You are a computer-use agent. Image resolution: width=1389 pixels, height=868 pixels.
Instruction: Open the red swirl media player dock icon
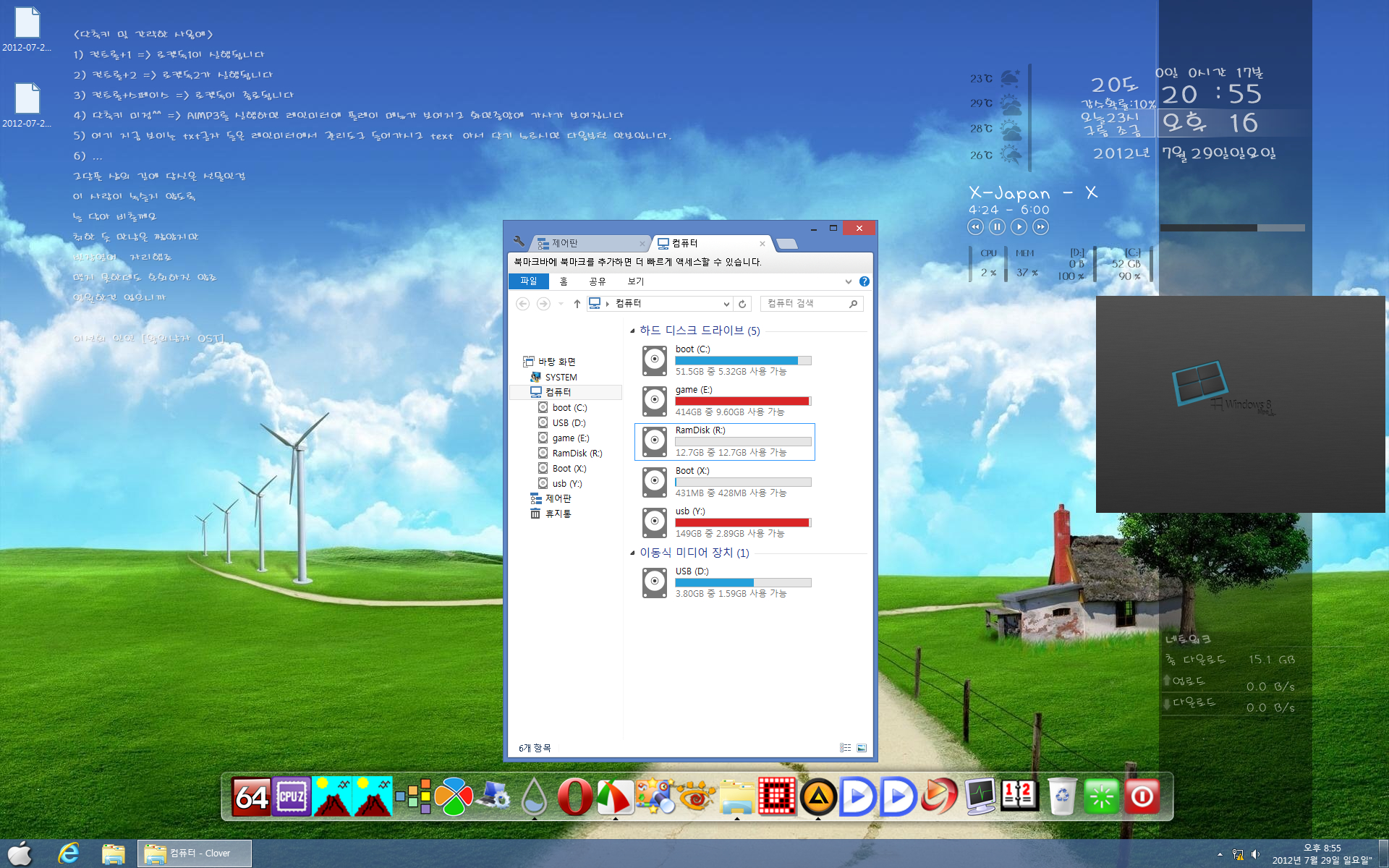[x=940, y=797]
